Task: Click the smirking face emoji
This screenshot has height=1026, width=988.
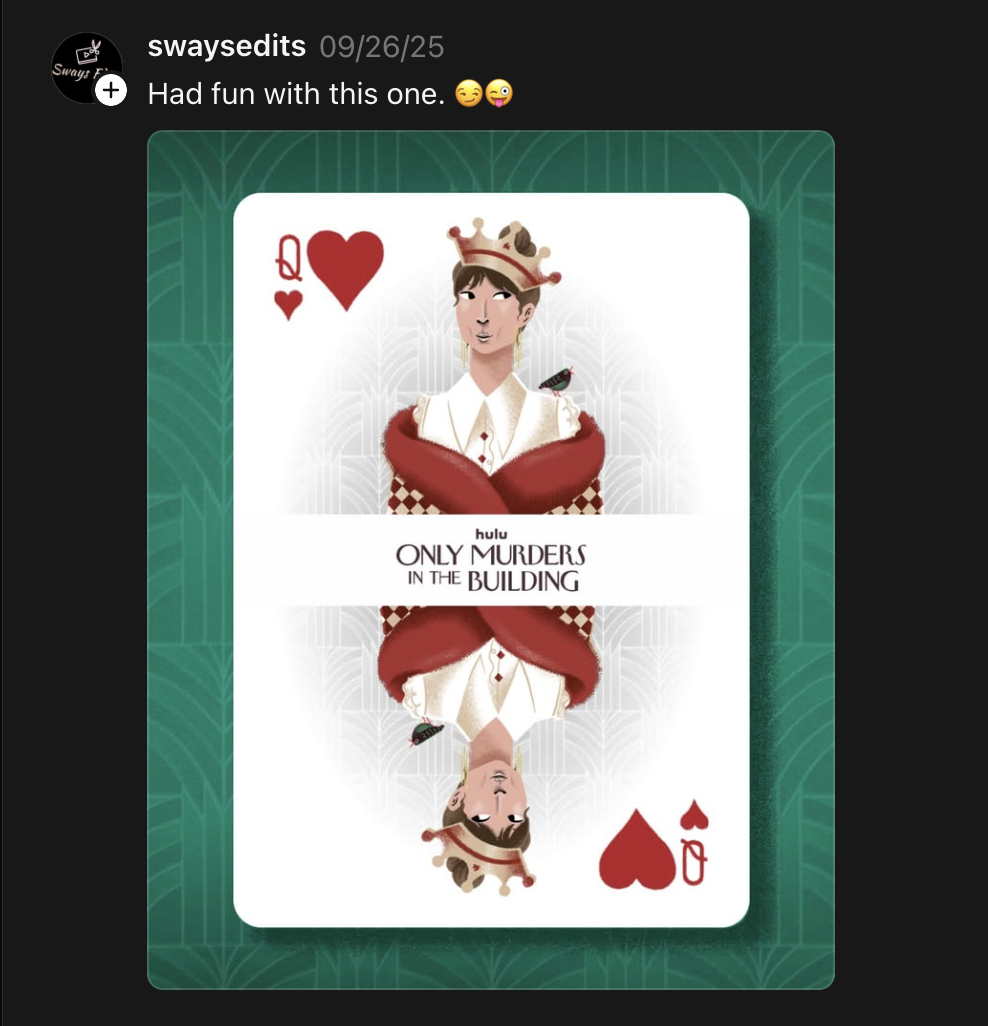Action: point(468,94)
